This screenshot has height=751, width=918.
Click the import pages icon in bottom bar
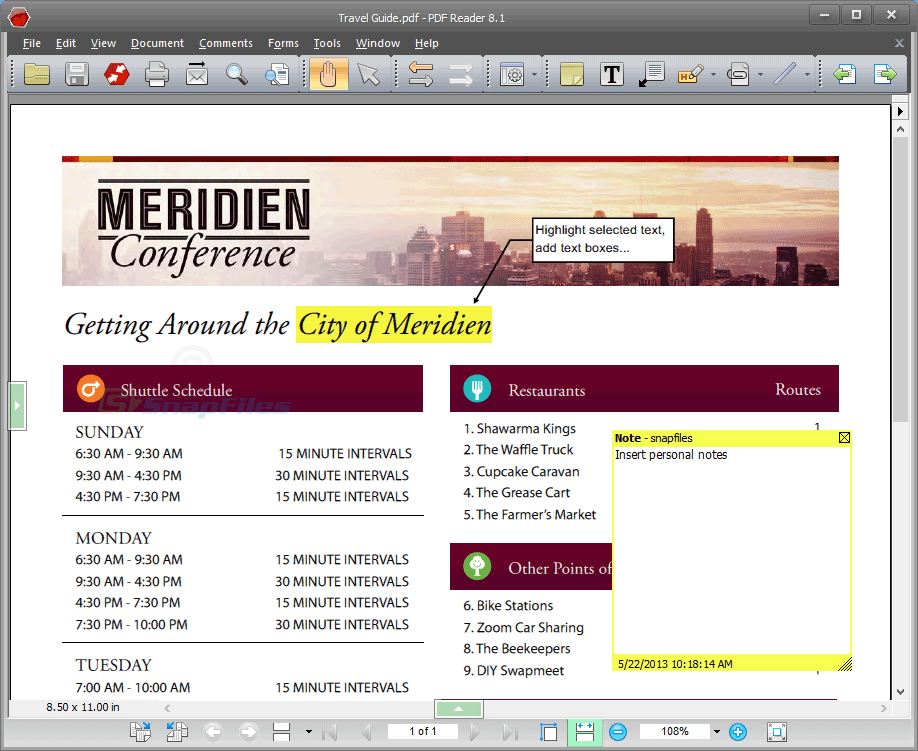pos(177,732)
